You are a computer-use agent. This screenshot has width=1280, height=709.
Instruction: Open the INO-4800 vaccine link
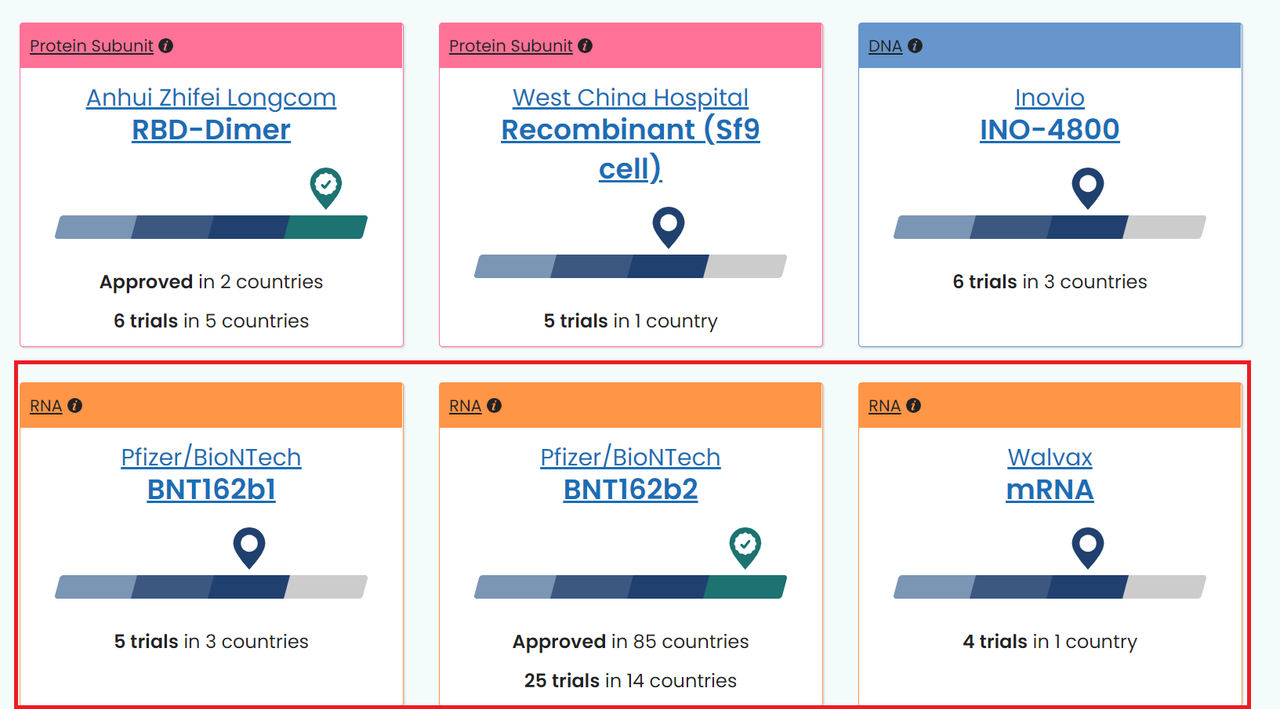tap(1050, 130)
